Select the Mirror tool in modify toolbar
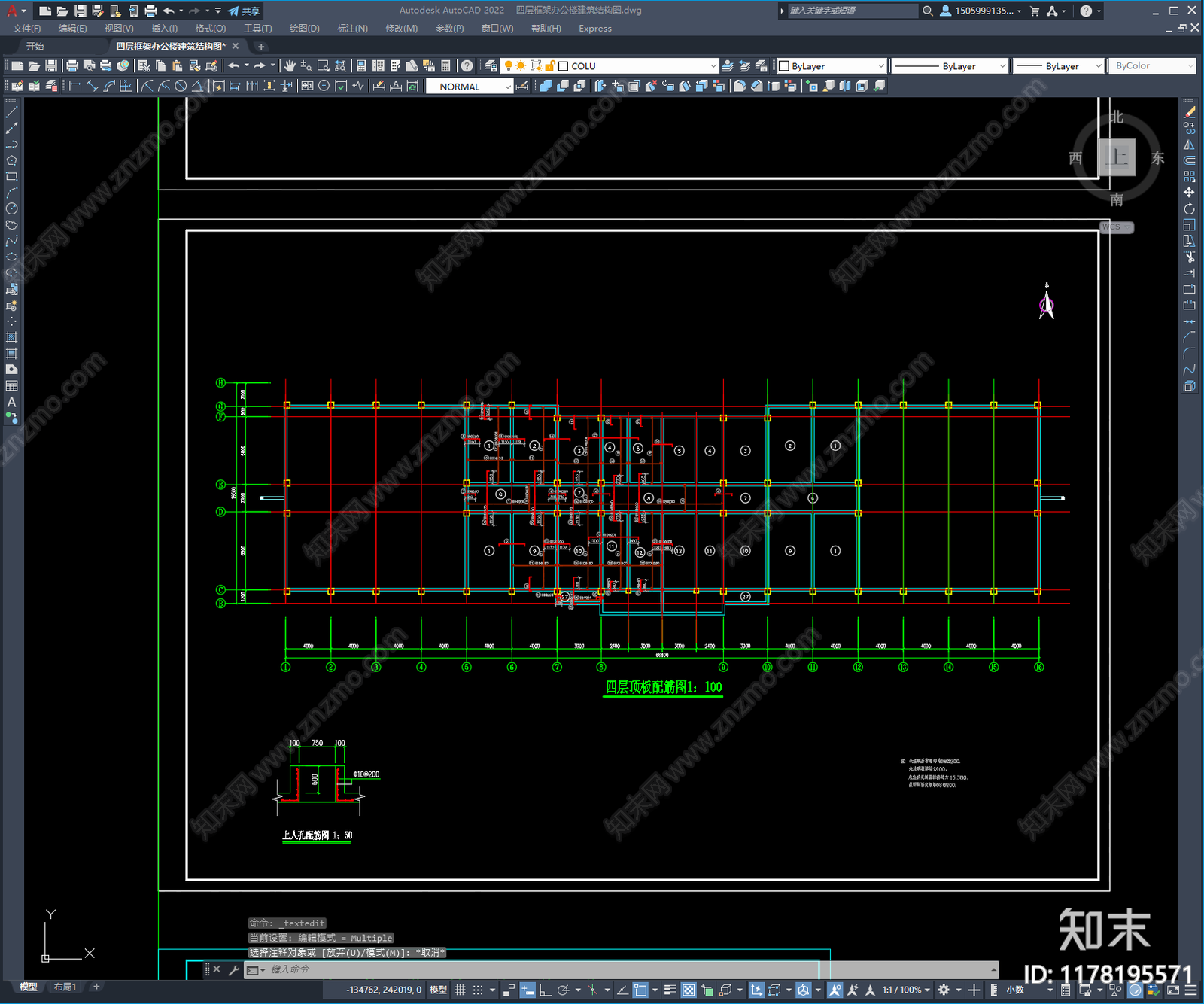This screenshot has width=1204, height=1004. [1189, 145]
